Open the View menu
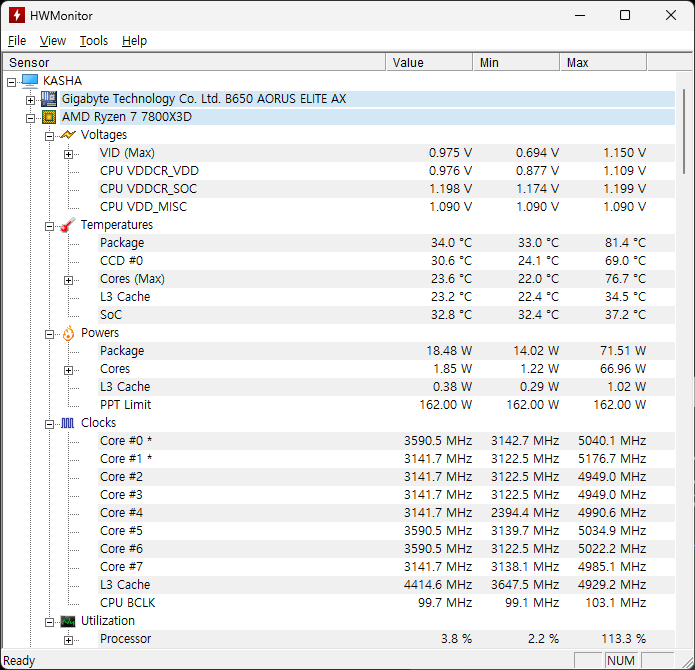 coord(53,41)
